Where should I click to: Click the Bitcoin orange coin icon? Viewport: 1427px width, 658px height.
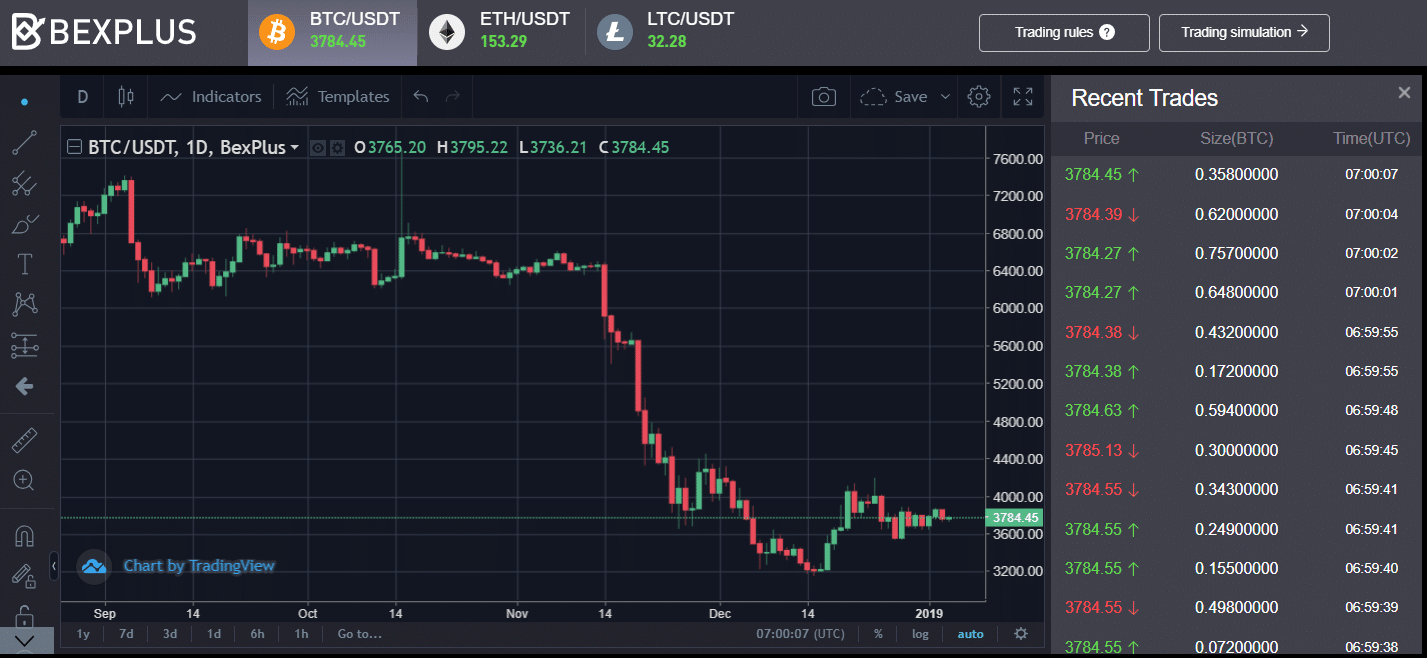[278, 32]
